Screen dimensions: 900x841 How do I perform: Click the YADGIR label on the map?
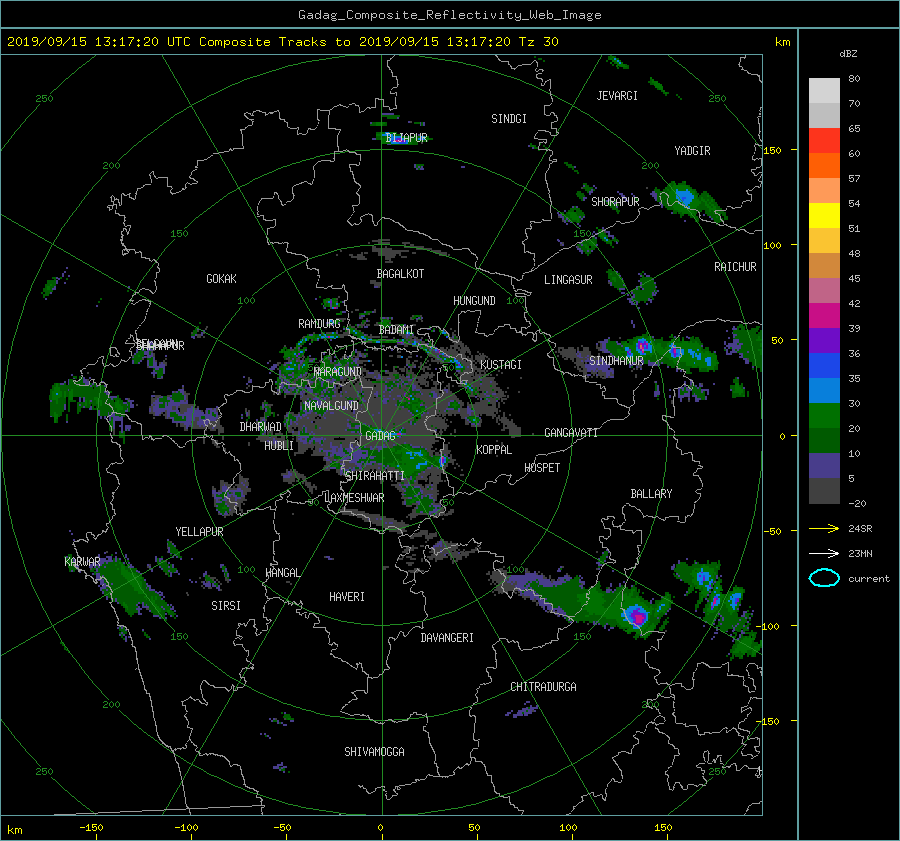(x=692, y=151)
